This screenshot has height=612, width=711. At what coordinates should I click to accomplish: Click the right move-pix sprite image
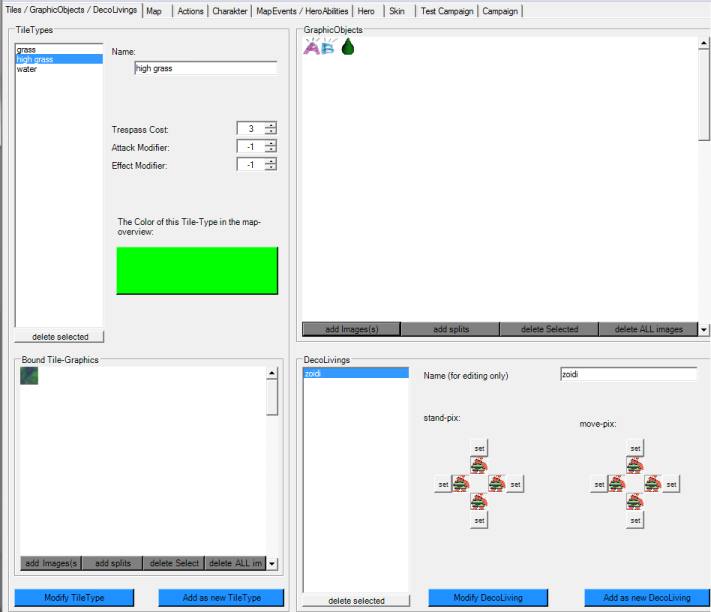tap(653, 484)
